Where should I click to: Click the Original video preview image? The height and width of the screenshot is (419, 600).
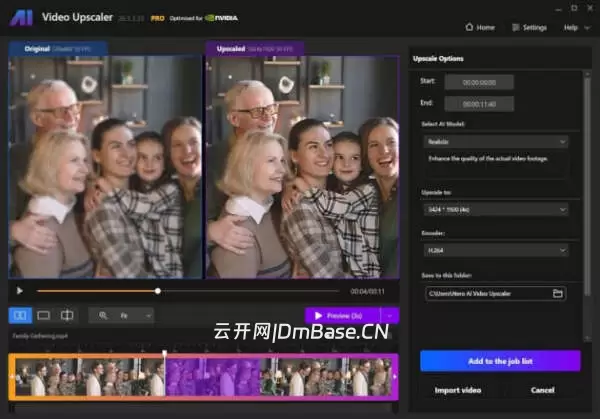coord(105,167)
